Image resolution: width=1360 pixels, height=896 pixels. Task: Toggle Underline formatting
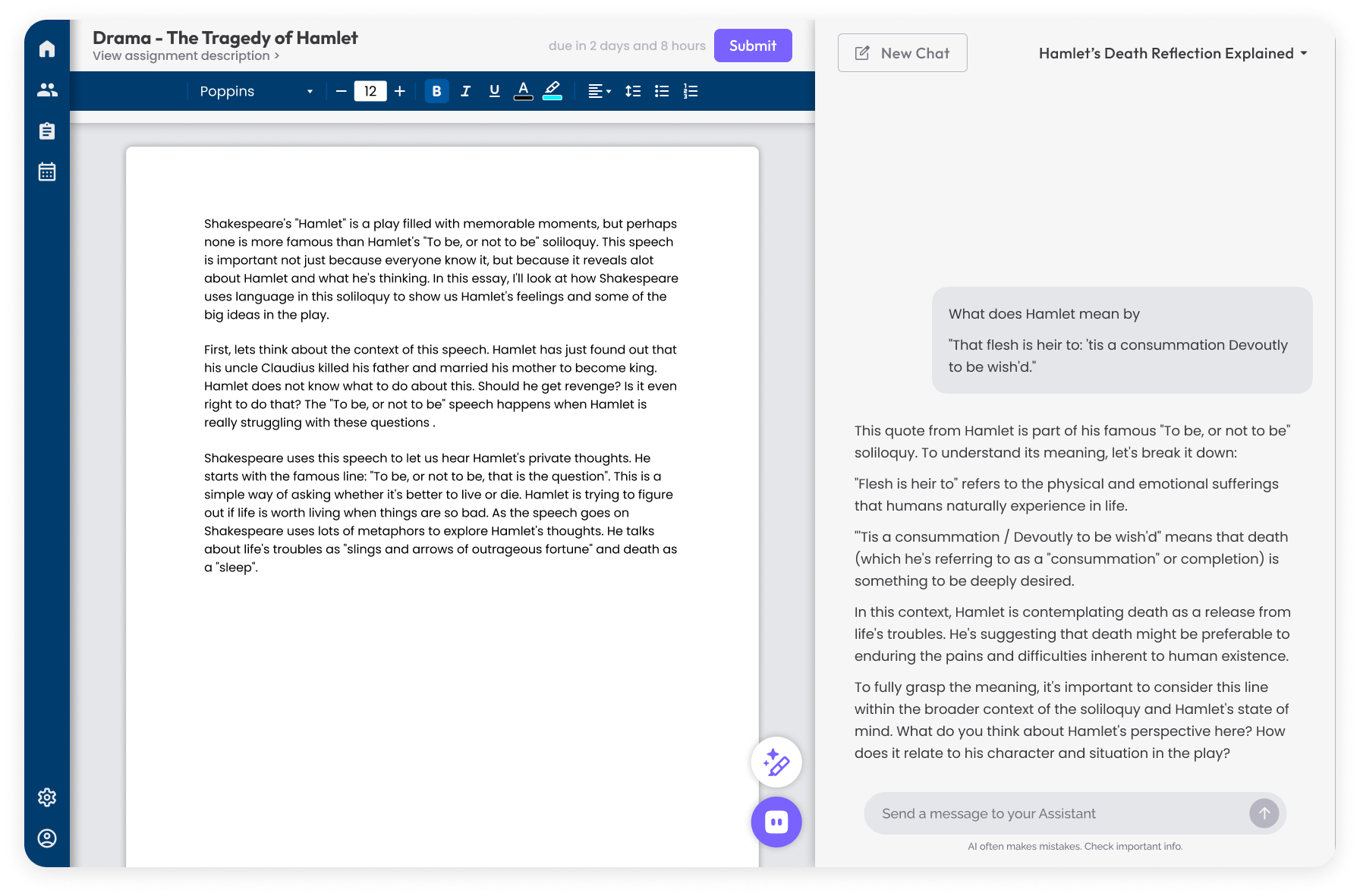tap(494, 92)
